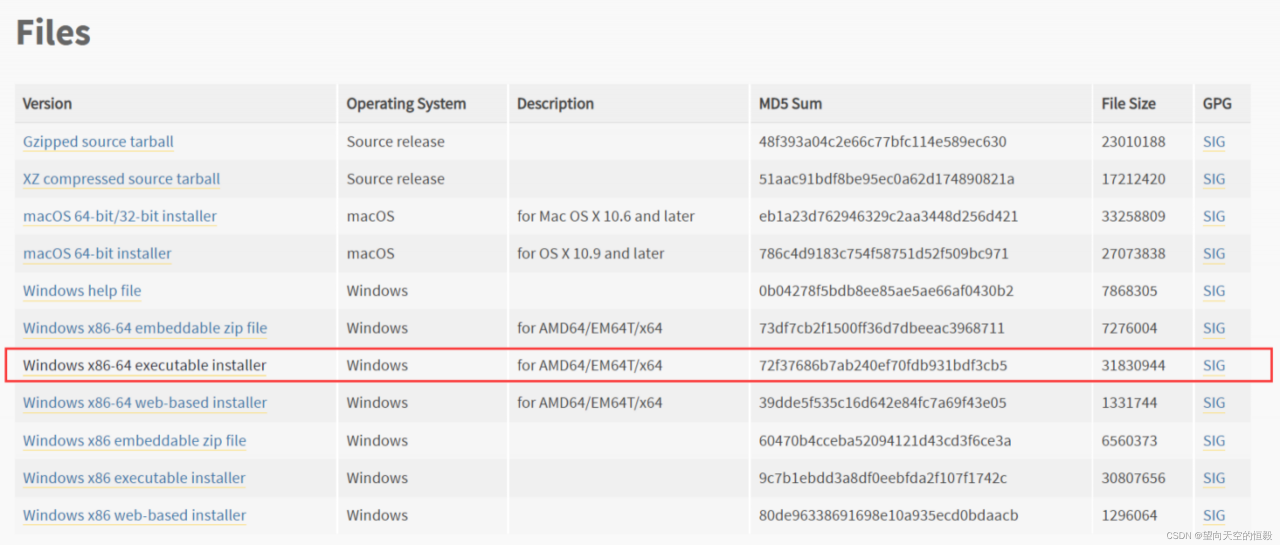The image size is (1280, 545).
Task: Click the MD5 hash of x86-64 executable installer
Action: 883,366
